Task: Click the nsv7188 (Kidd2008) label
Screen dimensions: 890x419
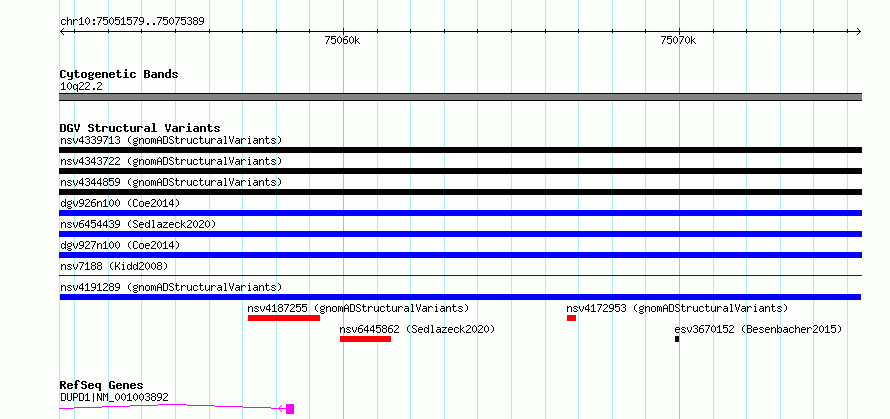Action: point(114,266)
